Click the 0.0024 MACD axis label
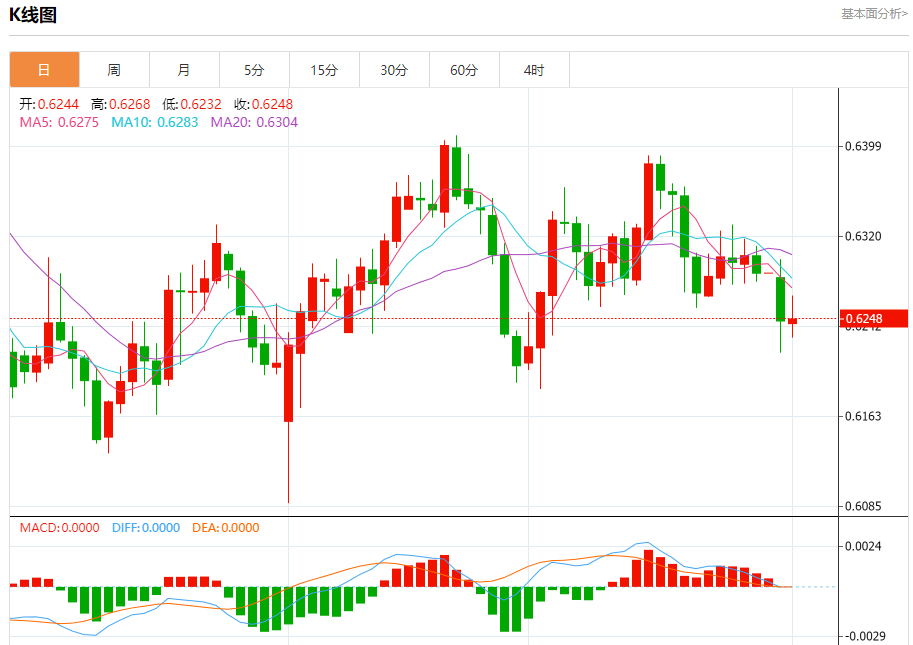Viewport: 913px width, 645px height. pos(863,546)
